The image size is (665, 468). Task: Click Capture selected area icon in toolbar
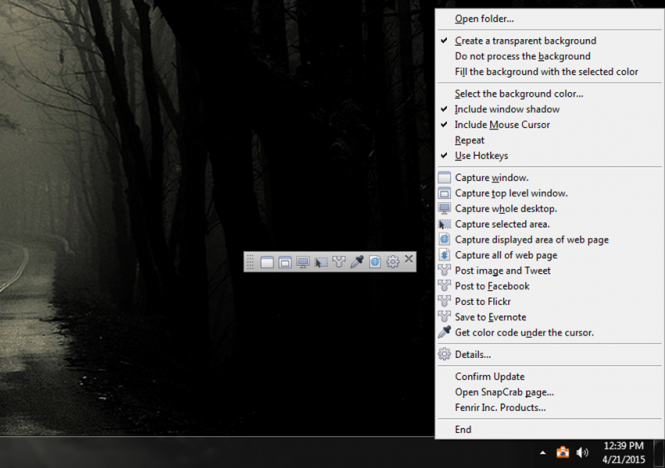(321, 262)
